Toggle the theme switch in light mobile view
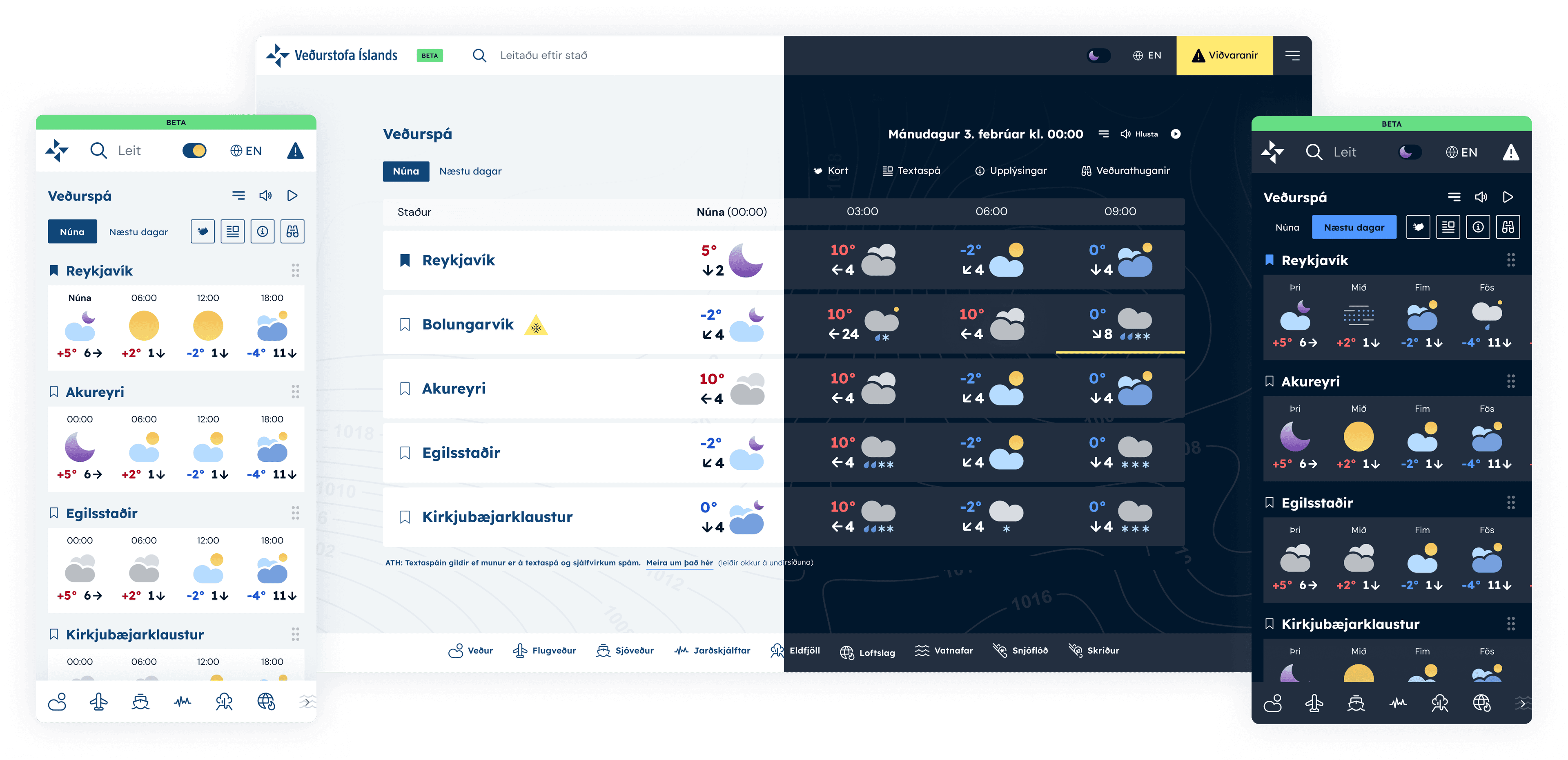This screenshot has width=1568, height=760. pyautogui.click(x=195, y=150)
